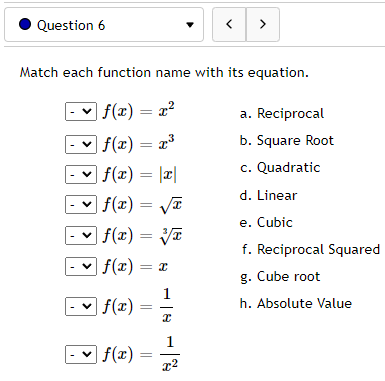Image resolution: width=385 pixels, height=381 pixels.
Task: Open dropdown for f(x) = x equation
Action: [x=81, y=266]
